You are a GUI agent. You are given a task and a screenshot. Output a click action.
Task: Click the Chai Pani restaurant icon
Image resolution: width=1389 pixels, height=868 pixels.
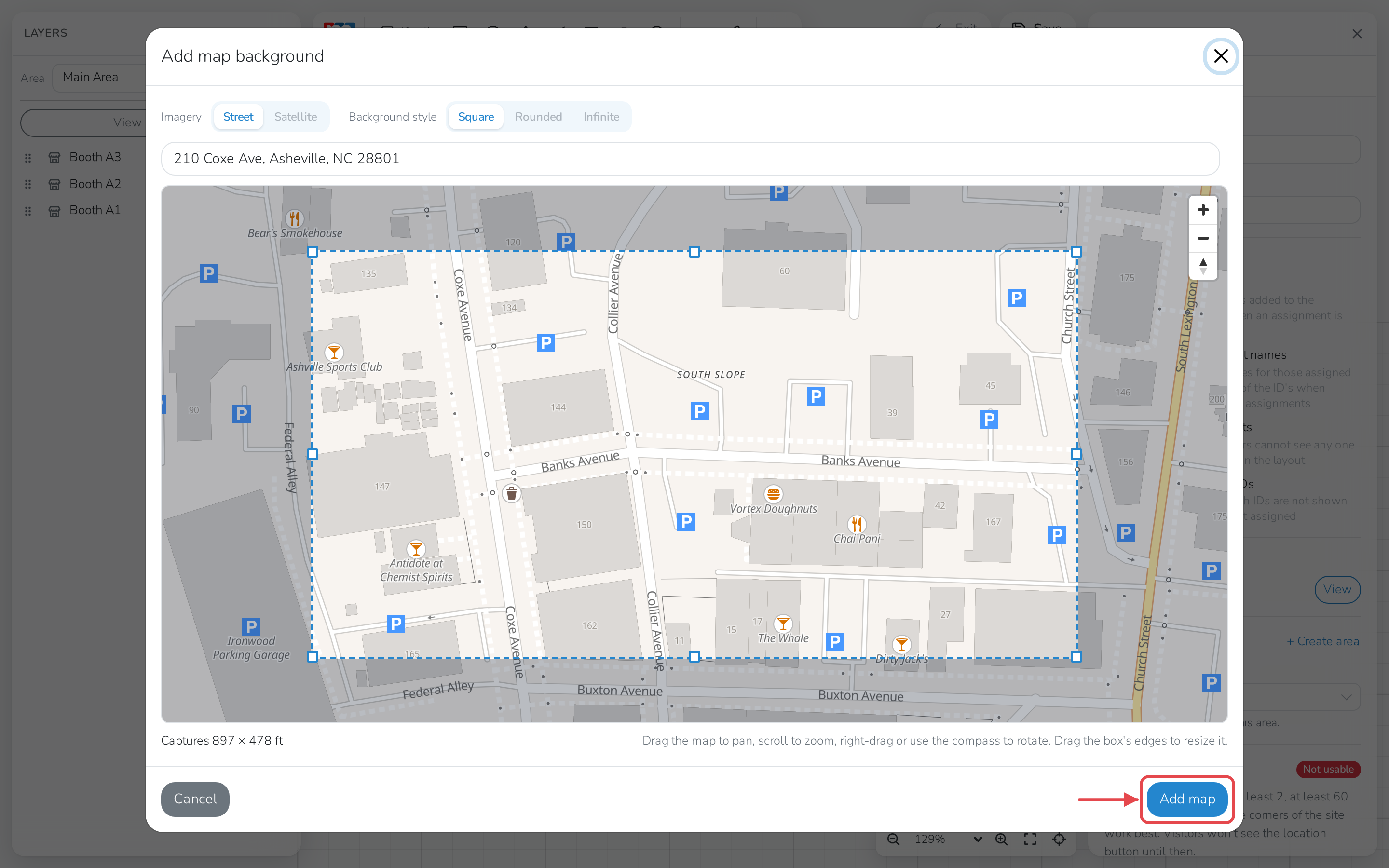(857, 524)
